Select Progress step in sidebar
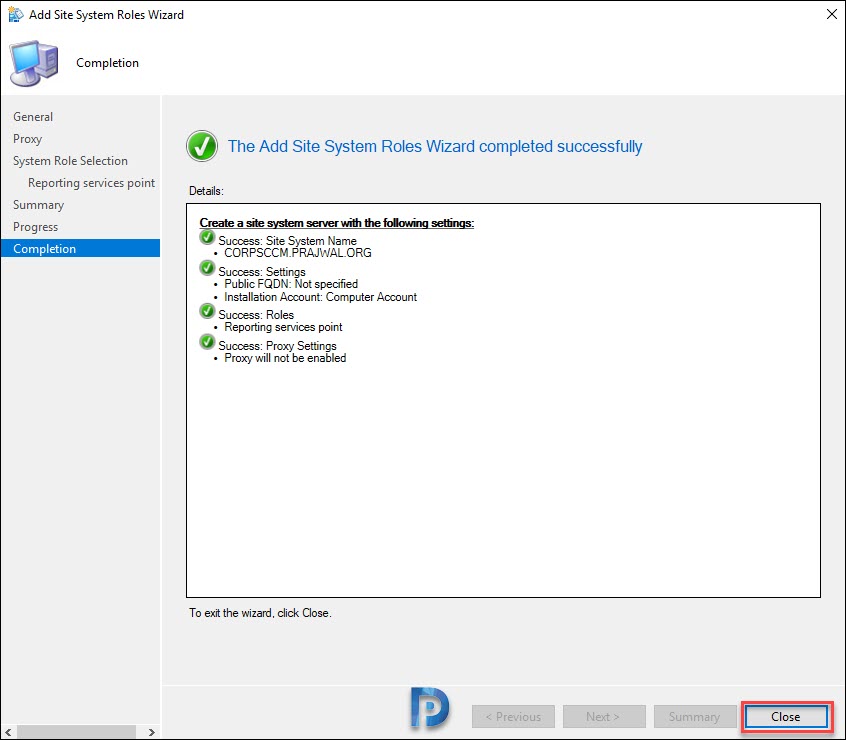 click(35, 227)
